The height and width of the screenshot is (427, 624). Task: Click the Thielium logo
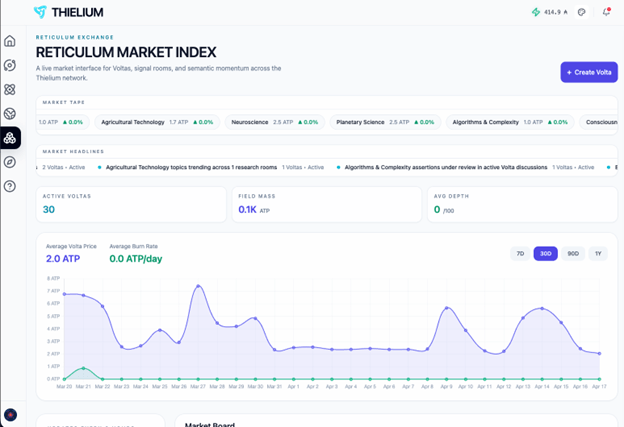pos(68,12)
